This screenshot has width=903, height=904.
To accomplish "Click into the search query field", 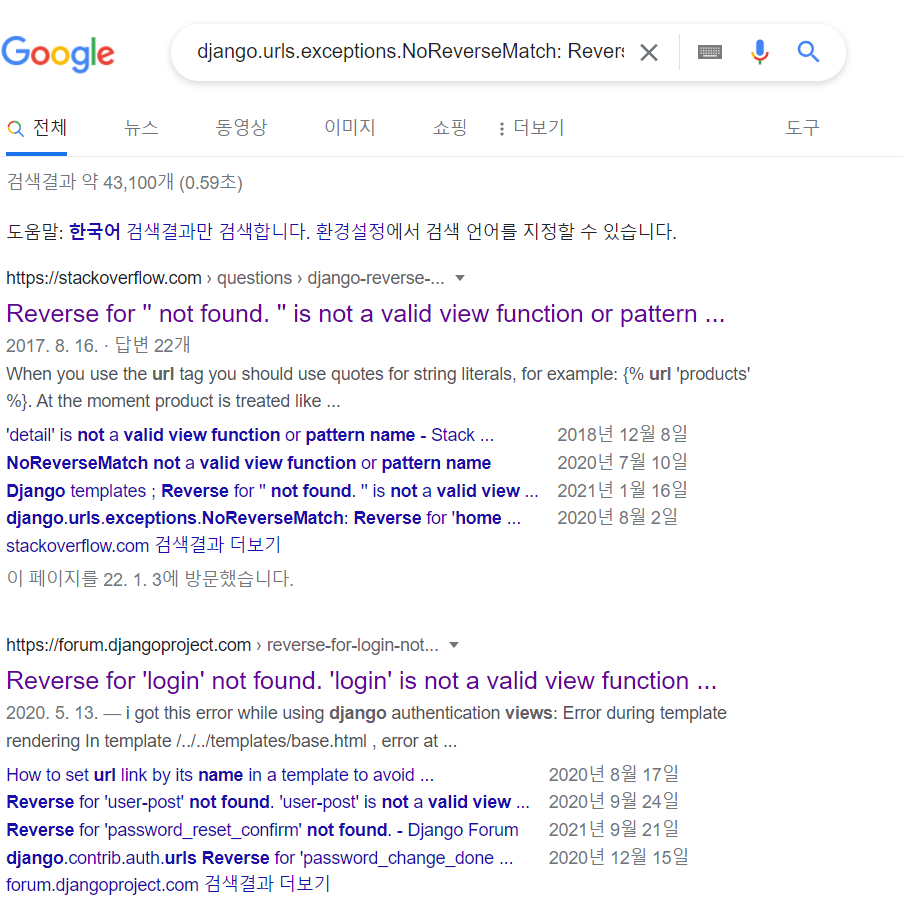I will tap(410, 52).
